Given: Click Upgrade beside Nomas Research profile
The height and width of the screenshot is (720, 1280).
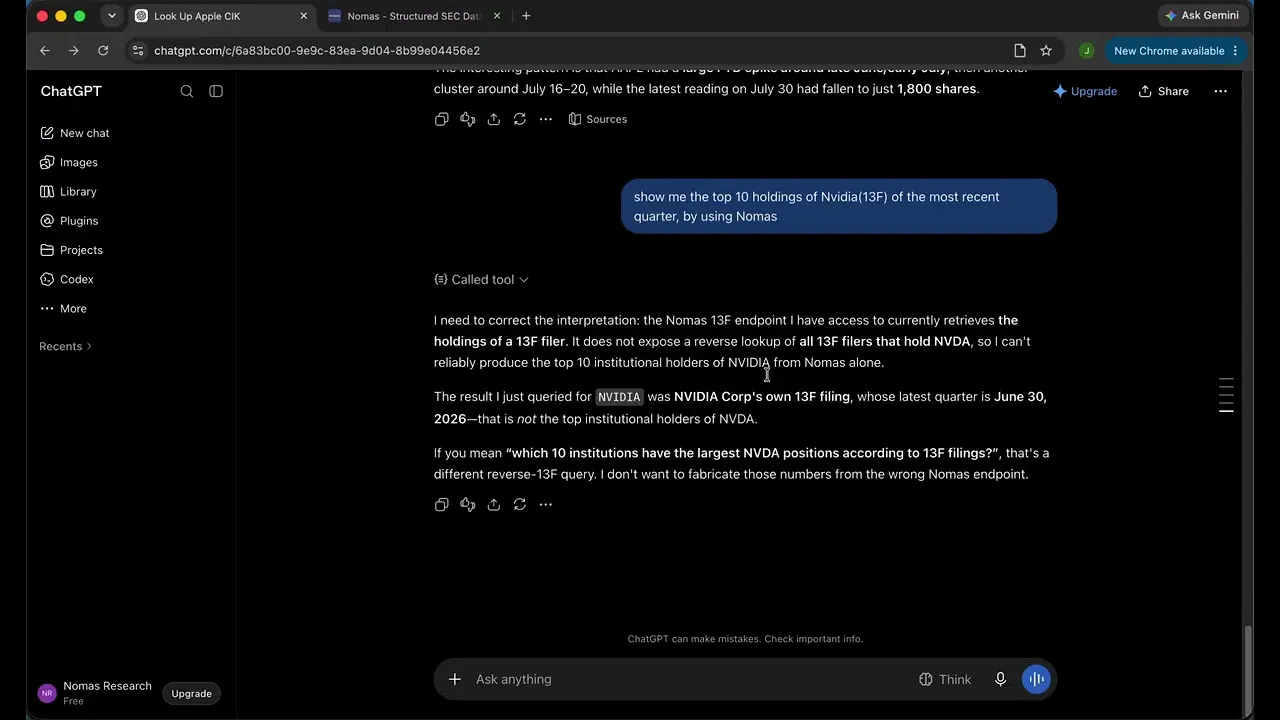Looking at the screenshot, I should 191,694.
